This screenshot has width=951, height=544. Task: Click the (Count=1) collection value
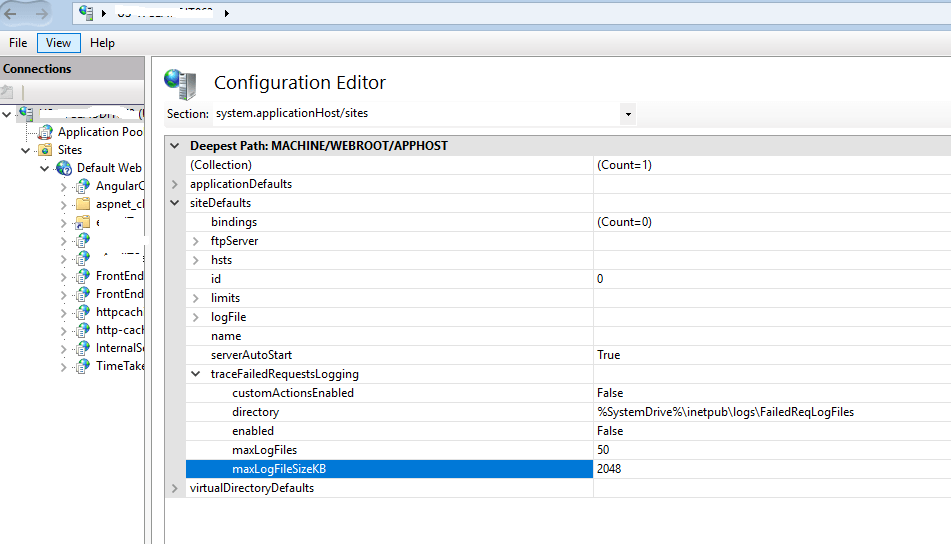click(x=624, y=165)
